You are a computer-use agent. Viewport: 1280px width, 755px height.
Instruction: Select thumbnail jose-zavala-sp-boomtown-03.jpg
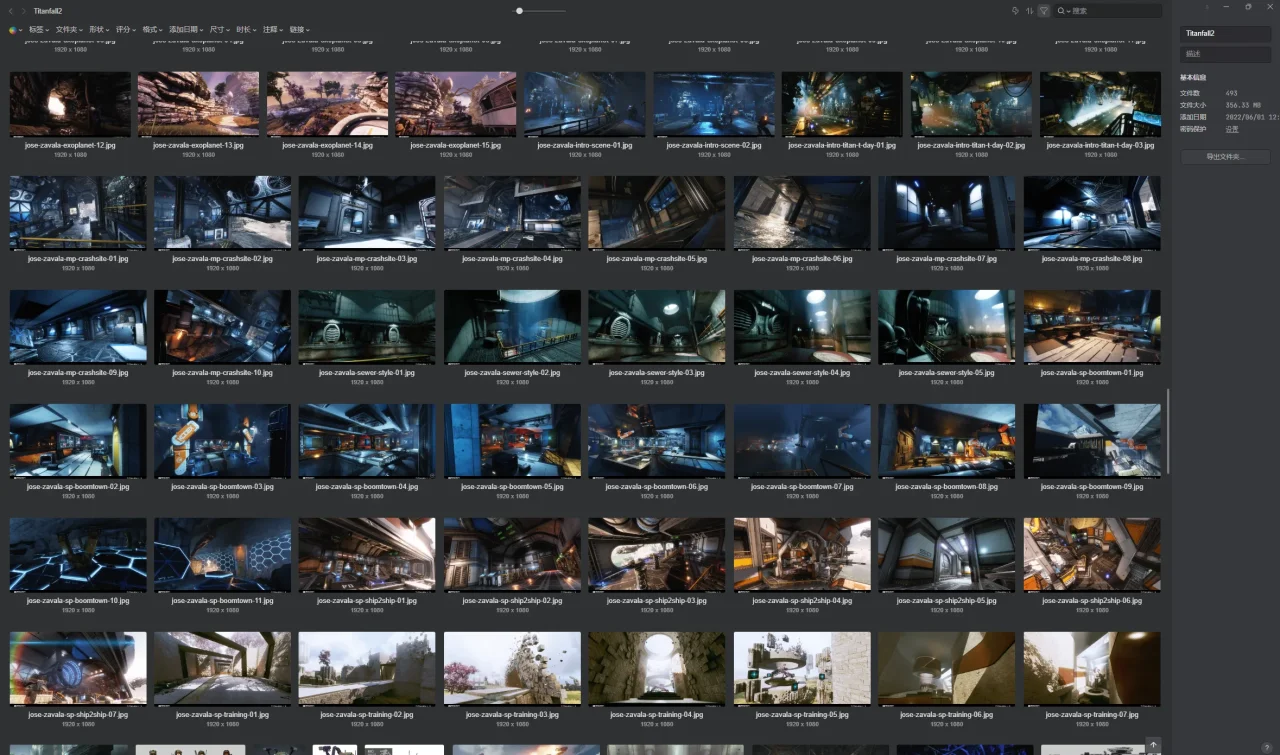[223, 441]
